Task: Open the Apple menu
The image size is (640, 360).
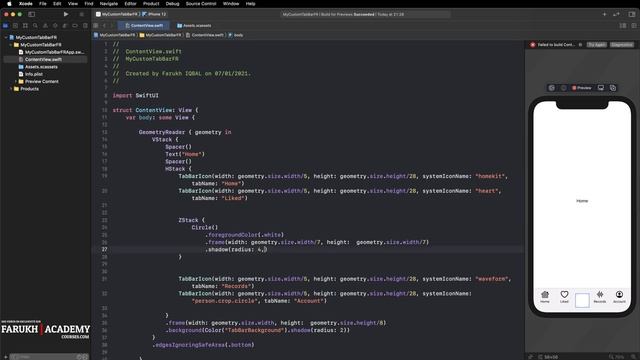Action: (9, 4)
